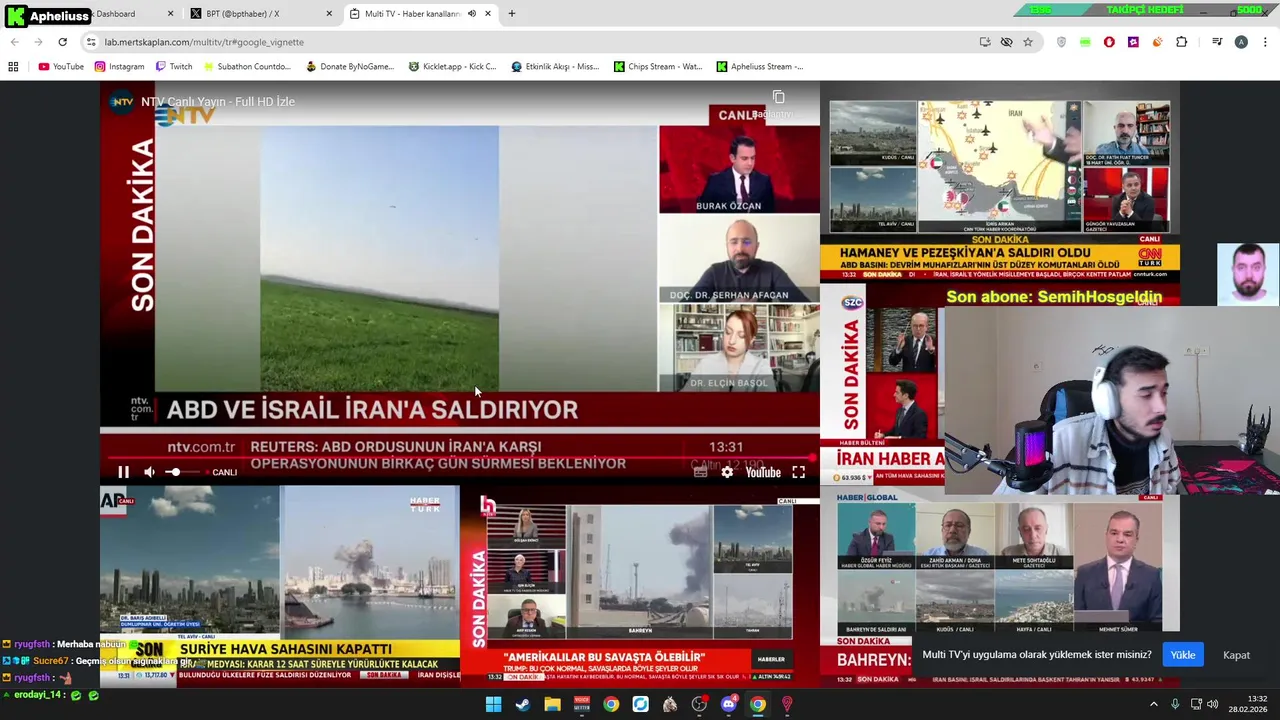Enter fullscreen on NTV player

799,472
